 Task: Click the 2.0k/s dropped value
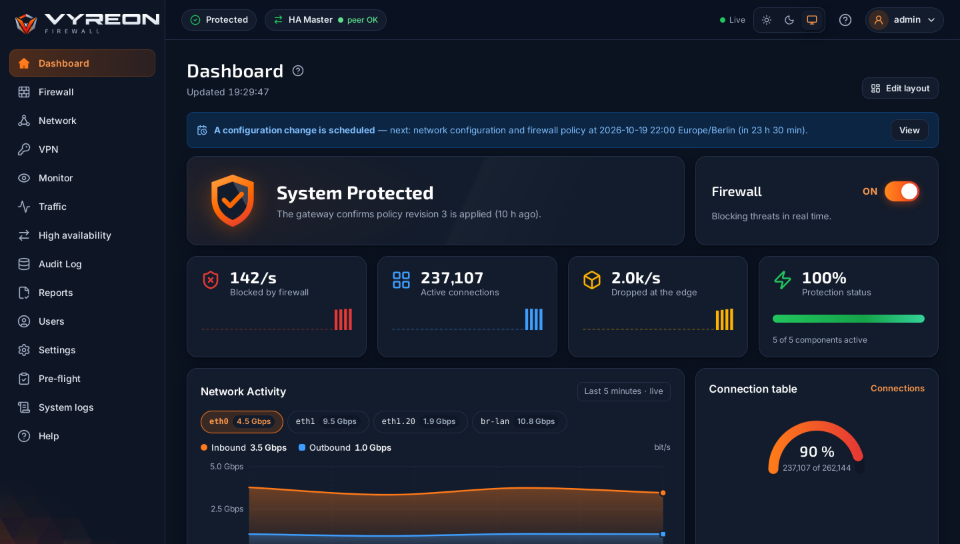(x=636, y=278)
